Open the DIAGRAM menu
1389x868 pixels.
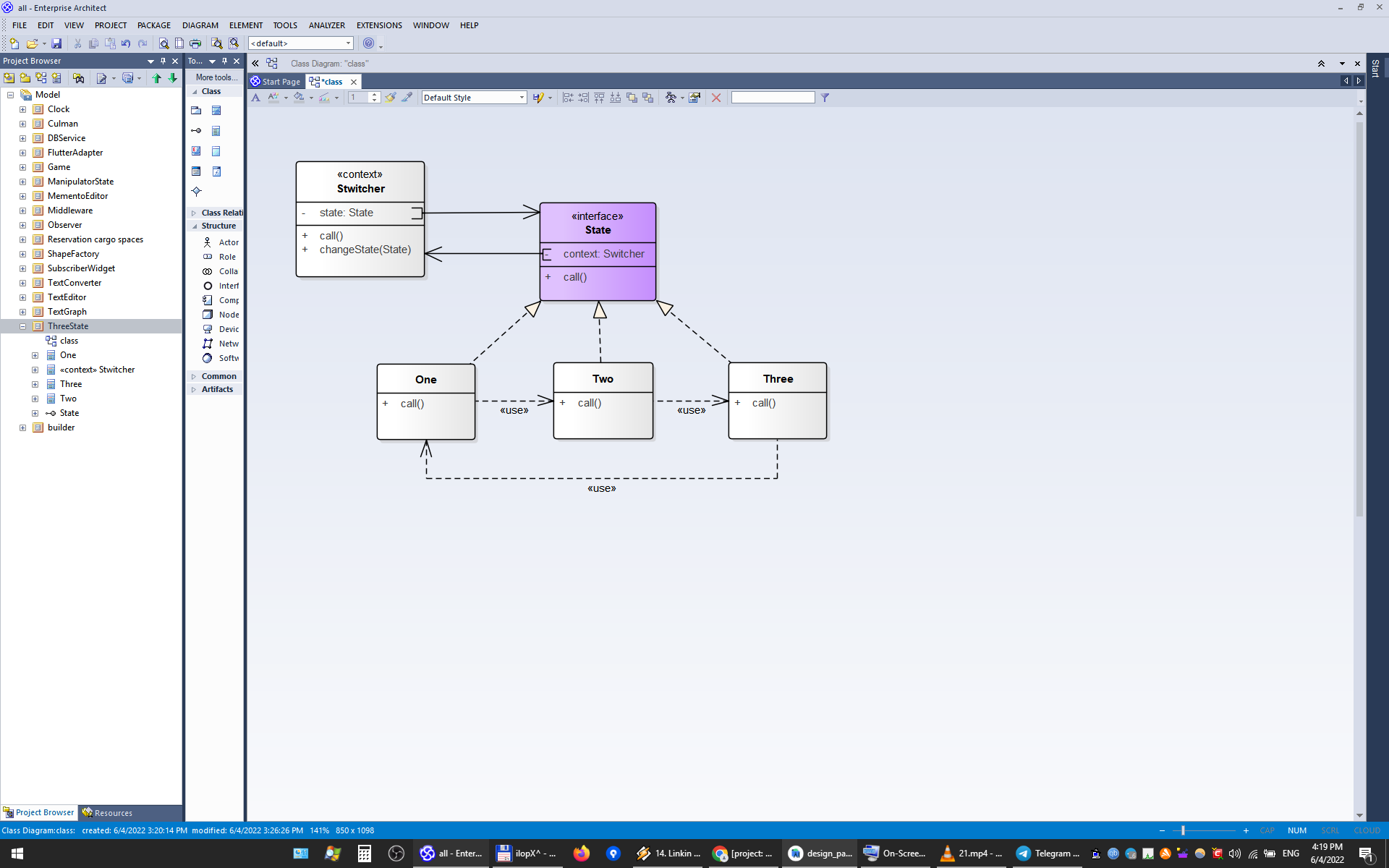click(x=200, y=25)
